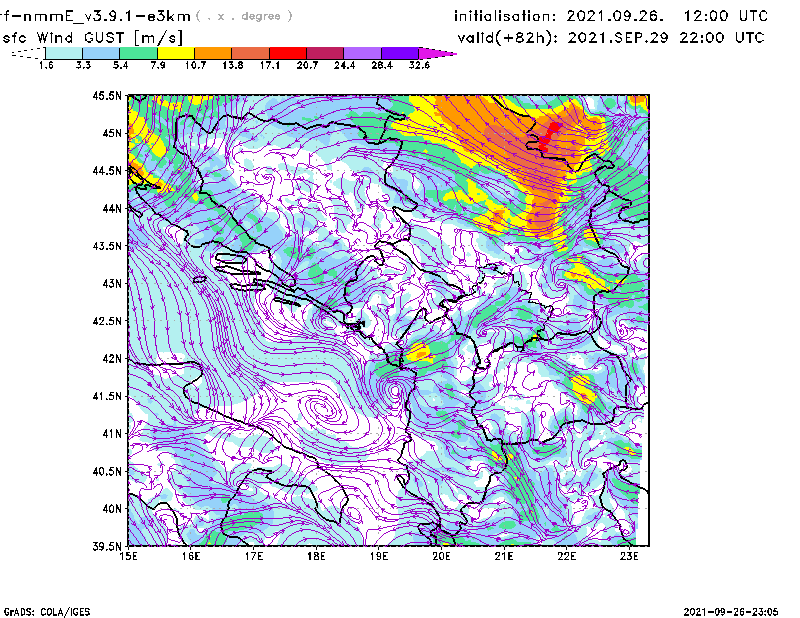This screenshot has height=618, width=800.
Task: Click the 20E longitude label
Action: pos(441,556)
